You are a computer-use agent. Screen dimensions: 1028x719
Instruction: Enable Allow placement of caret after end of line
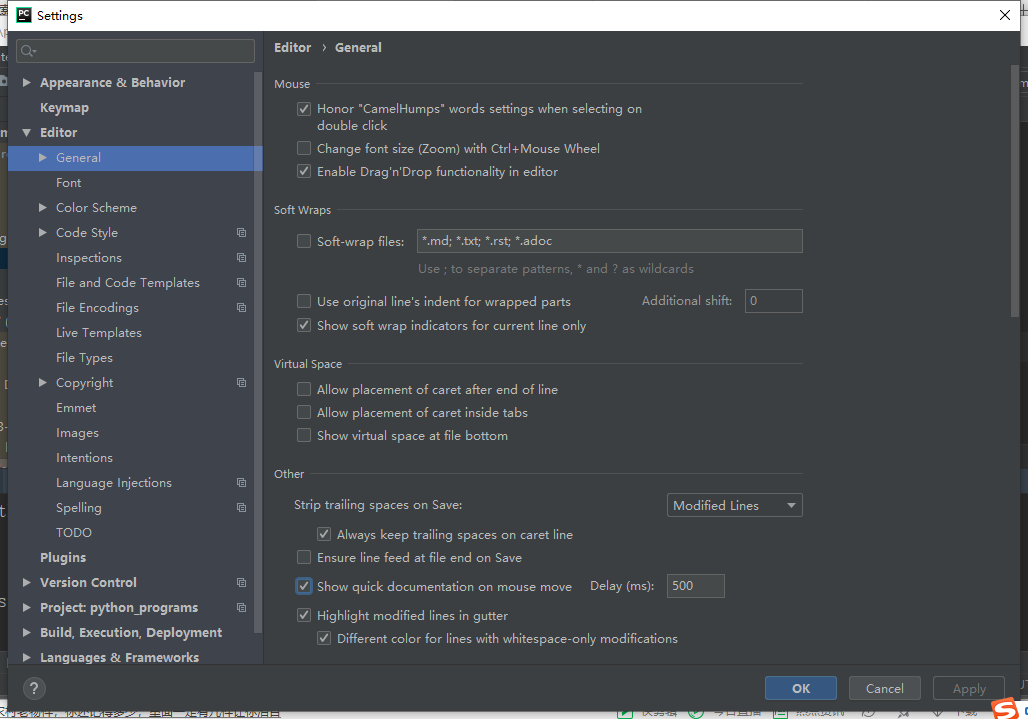[x=304, y=389]
